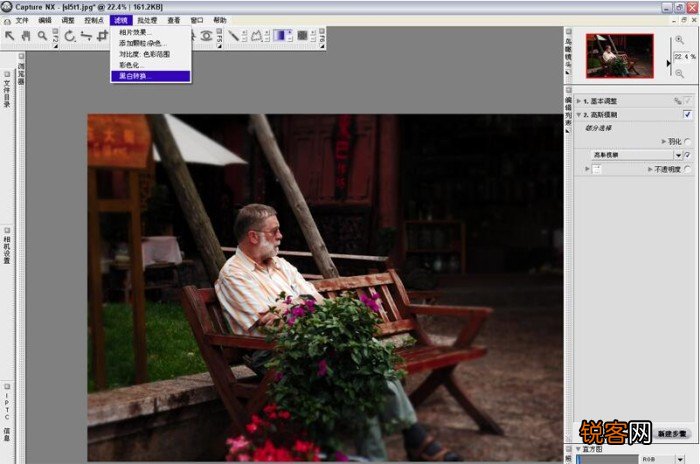This screenshot has height=464, width=700.
Task: Open the selection brush options stepper
Action: pyautogui.click(x=244, y=36)
